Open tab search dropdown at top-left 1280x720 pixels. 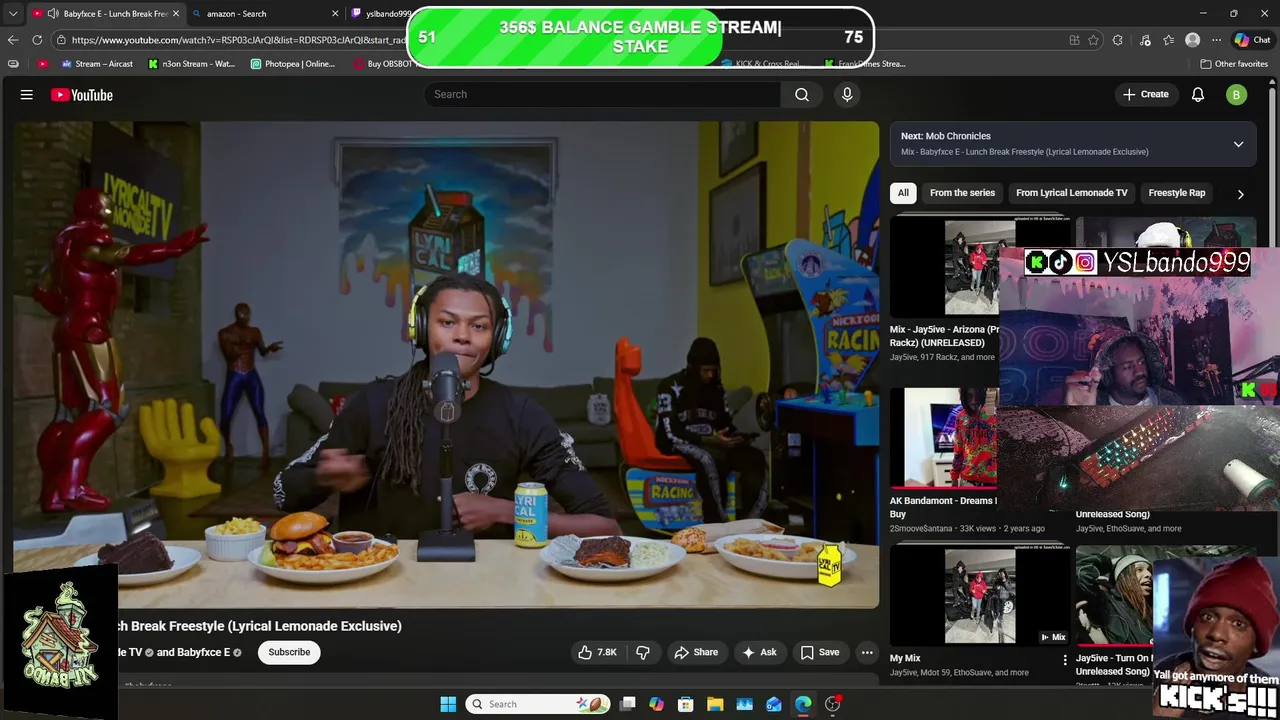click(13, 14)
